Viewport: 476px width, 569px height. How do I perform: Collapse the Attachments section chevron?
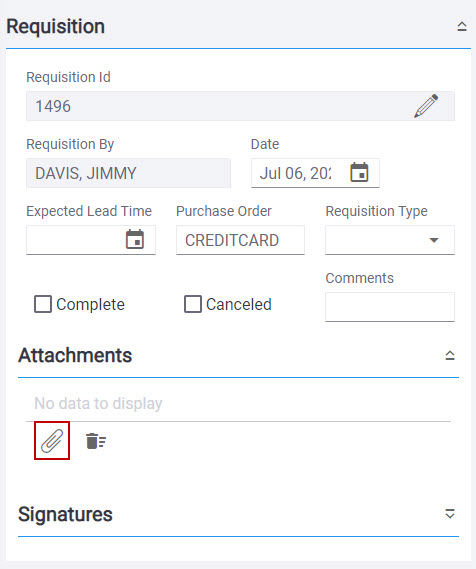(x=450, y=355)
